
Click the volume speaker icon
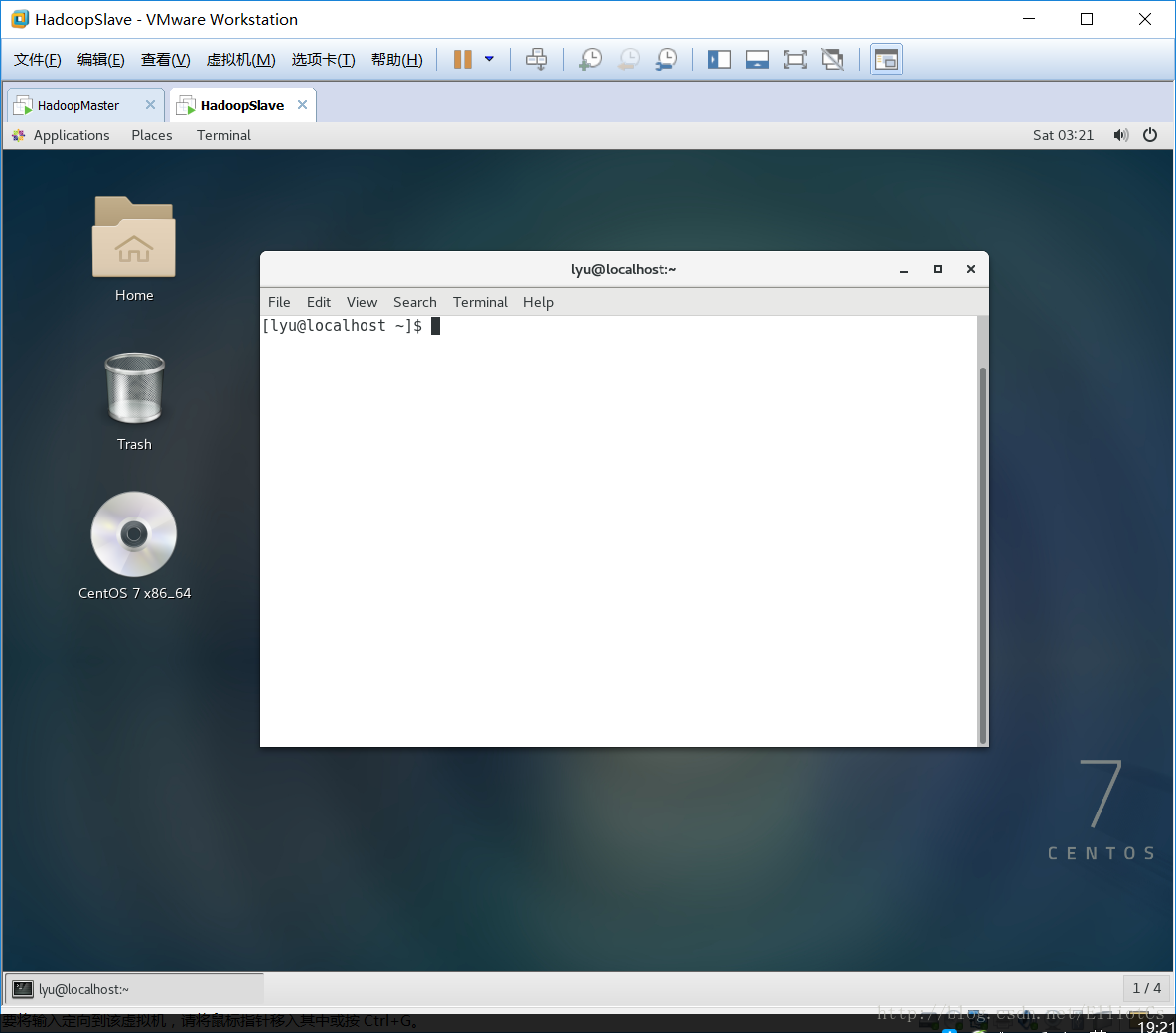1120,135
